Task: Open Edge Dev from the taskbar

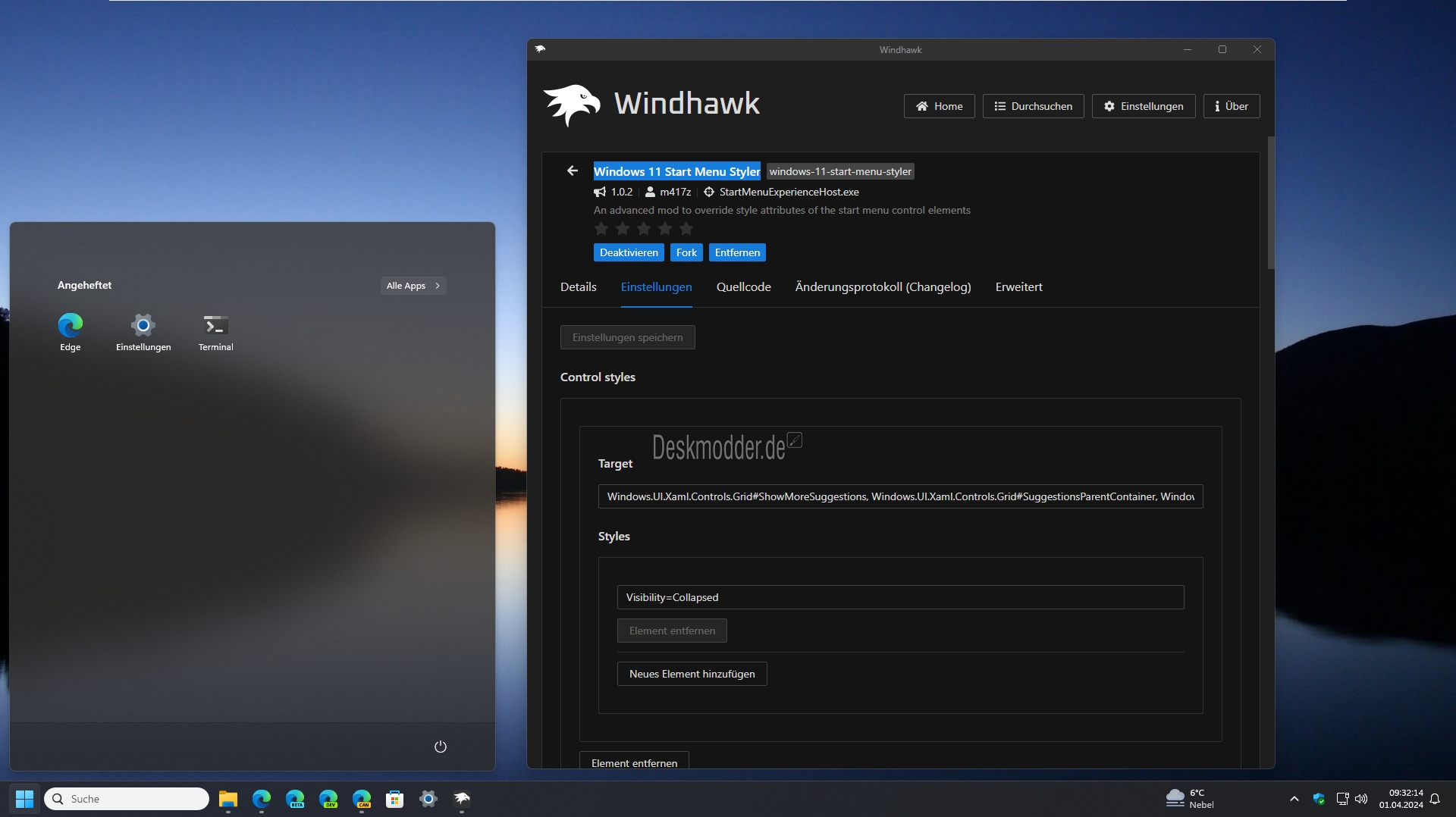Action: (x=328, y=799)
